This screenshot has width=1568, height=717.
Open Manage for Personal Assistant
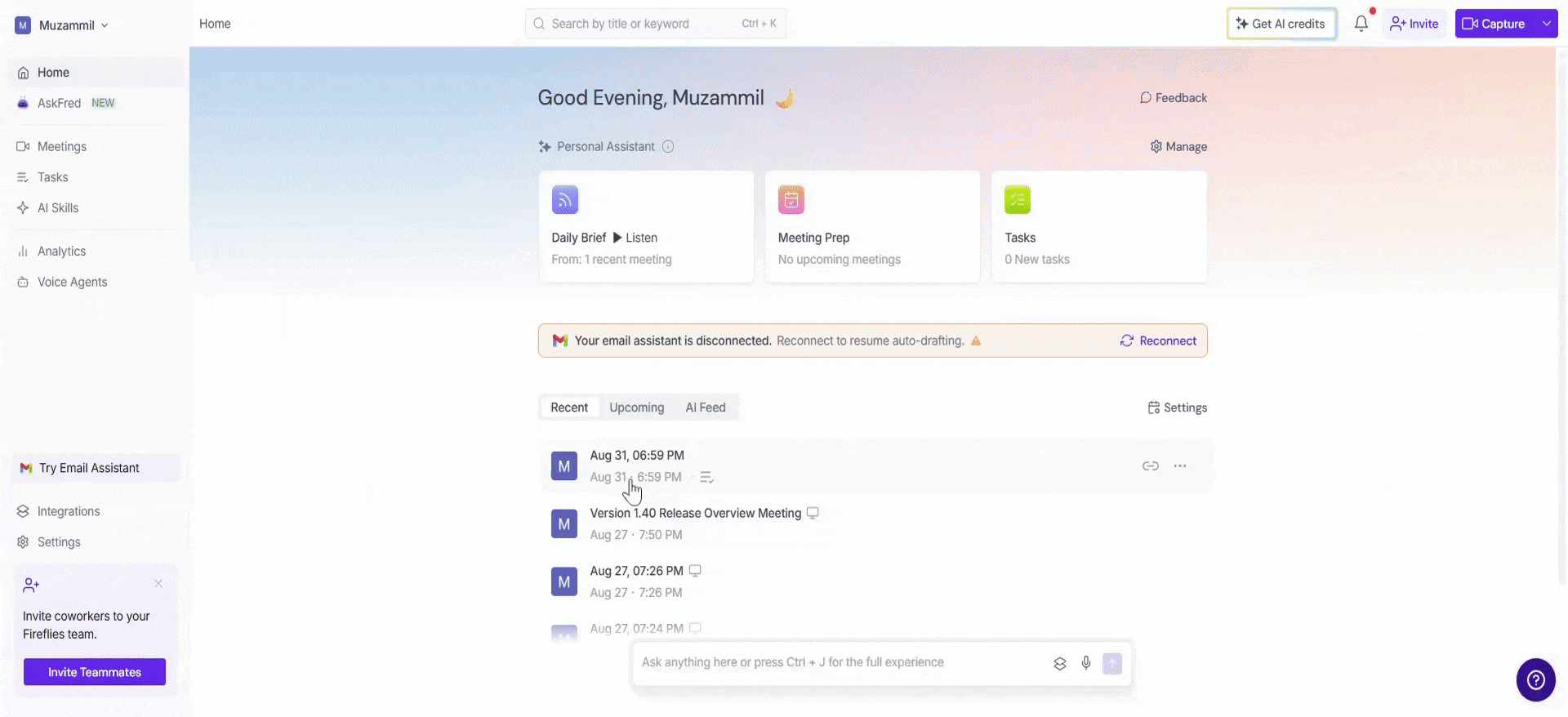coord(1178,147)
